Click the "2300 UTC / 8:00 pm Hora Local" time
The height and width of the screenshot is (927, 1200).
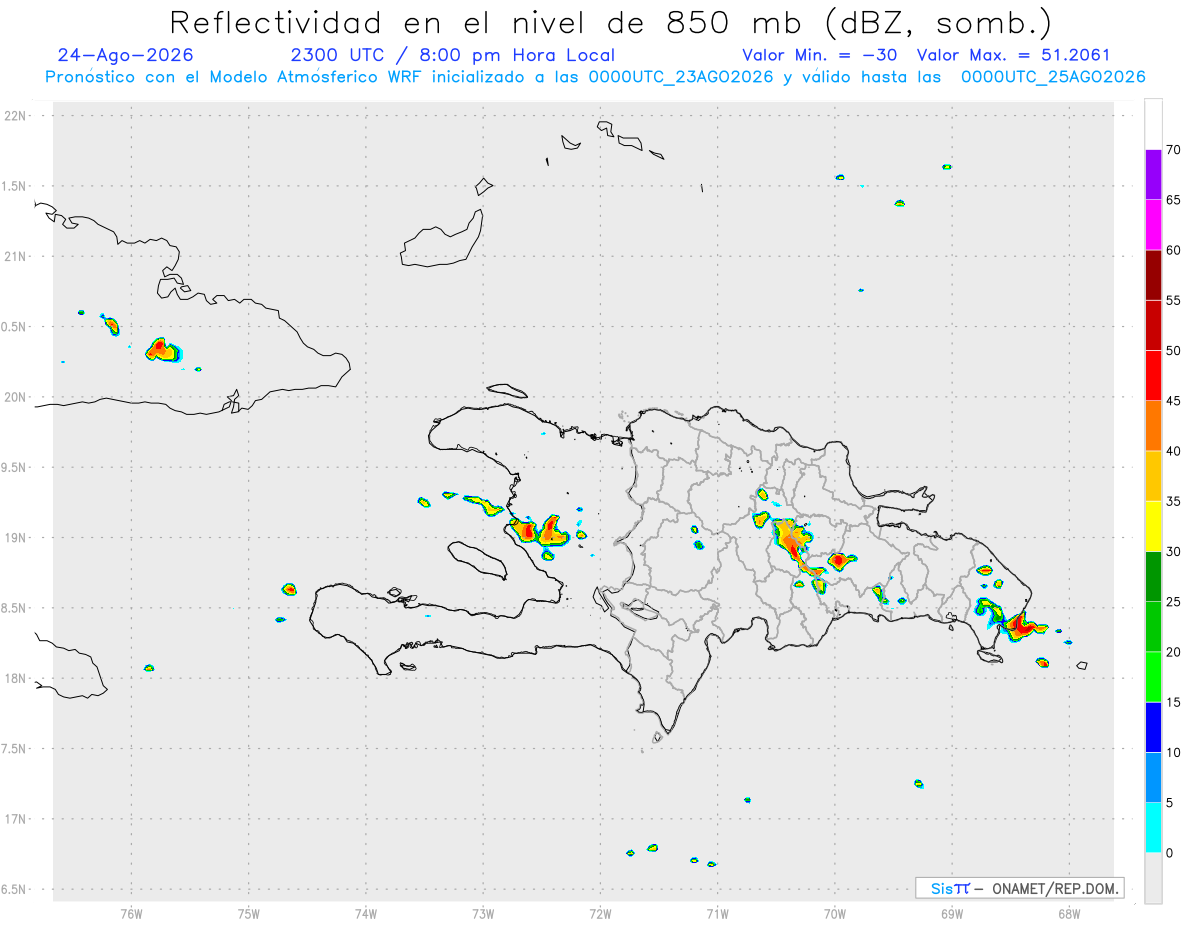(x=453, y=55)
